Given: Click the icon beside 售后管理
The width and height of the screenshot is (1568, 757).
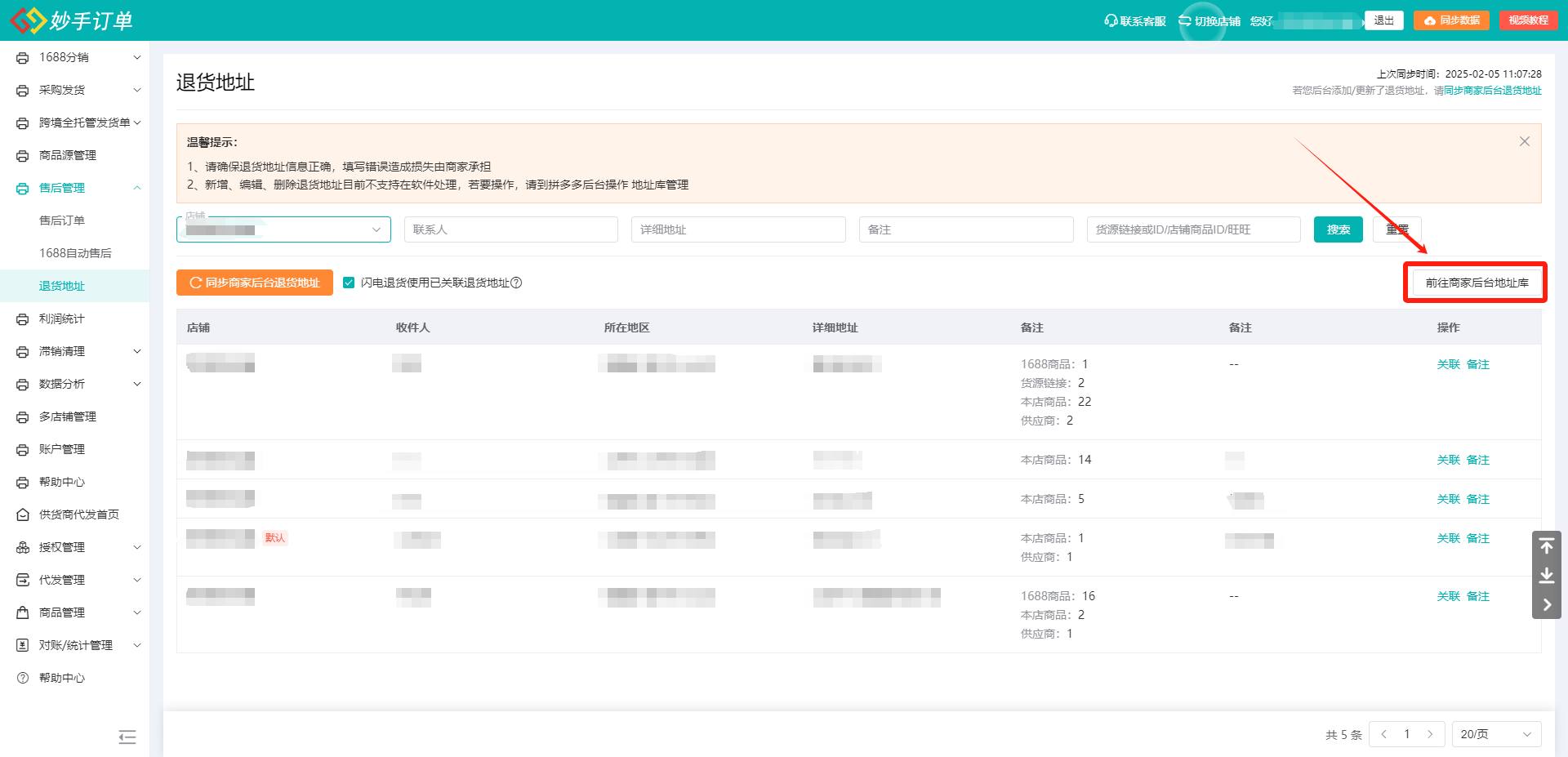Looking at the screenshot, I should (x=23, y=189).
